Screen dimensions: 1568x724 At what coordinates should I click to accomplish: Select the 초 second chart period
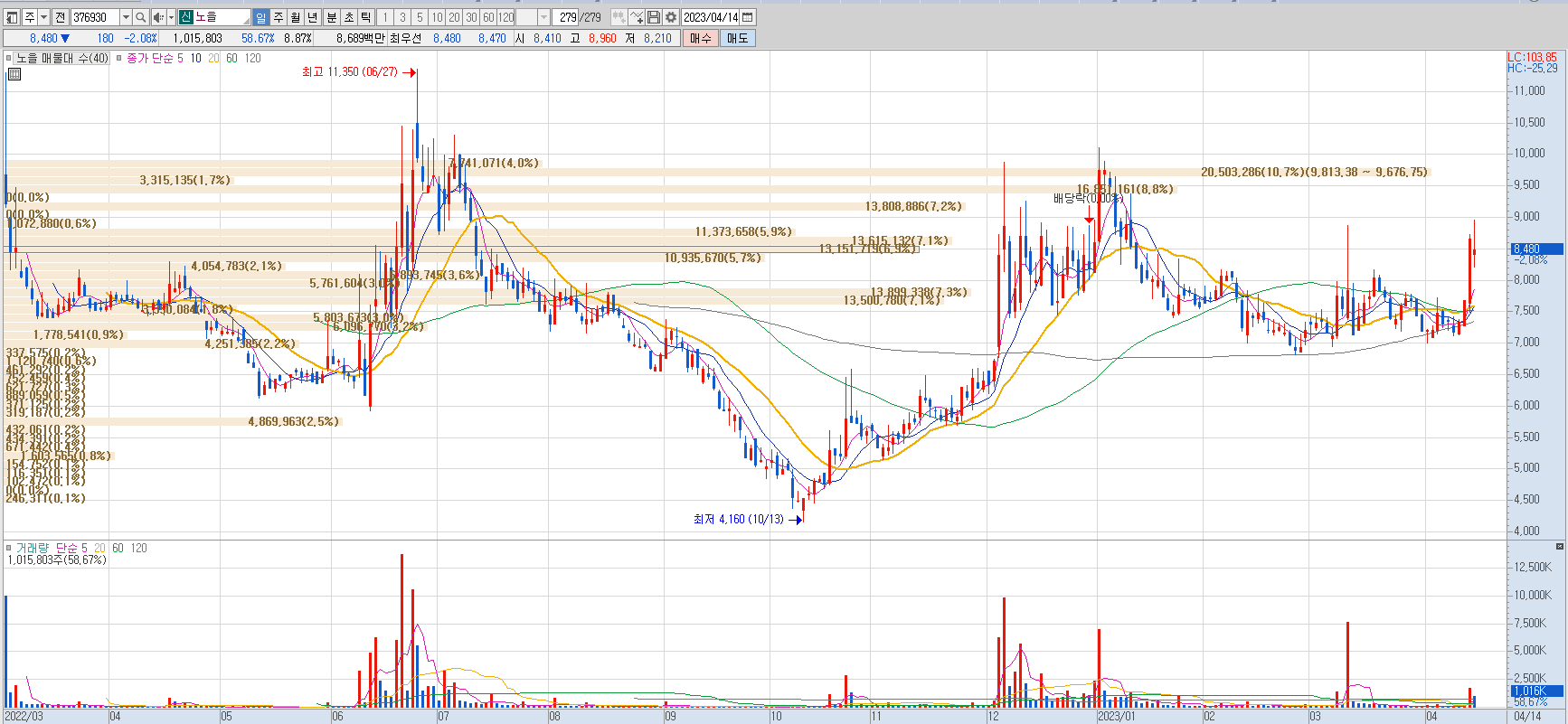point(349,17)
